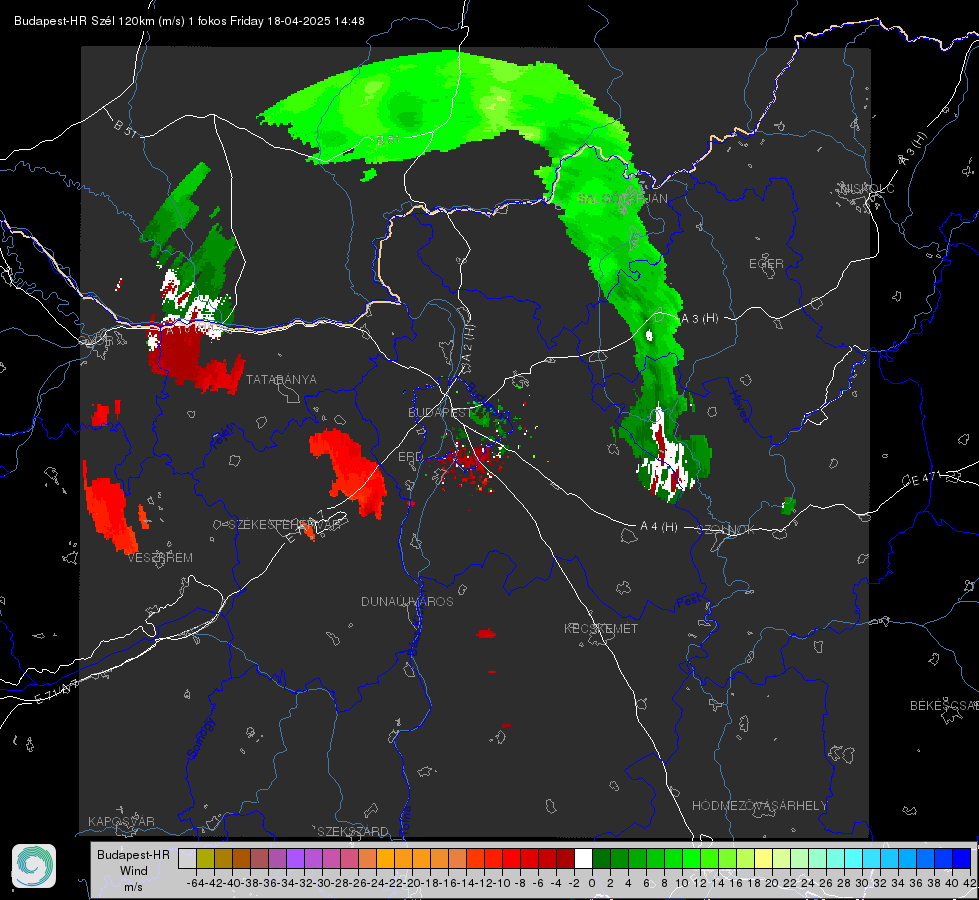
Task: Pick the dark red swatch between -4 and -2
Action: click(x=565, y=858)
